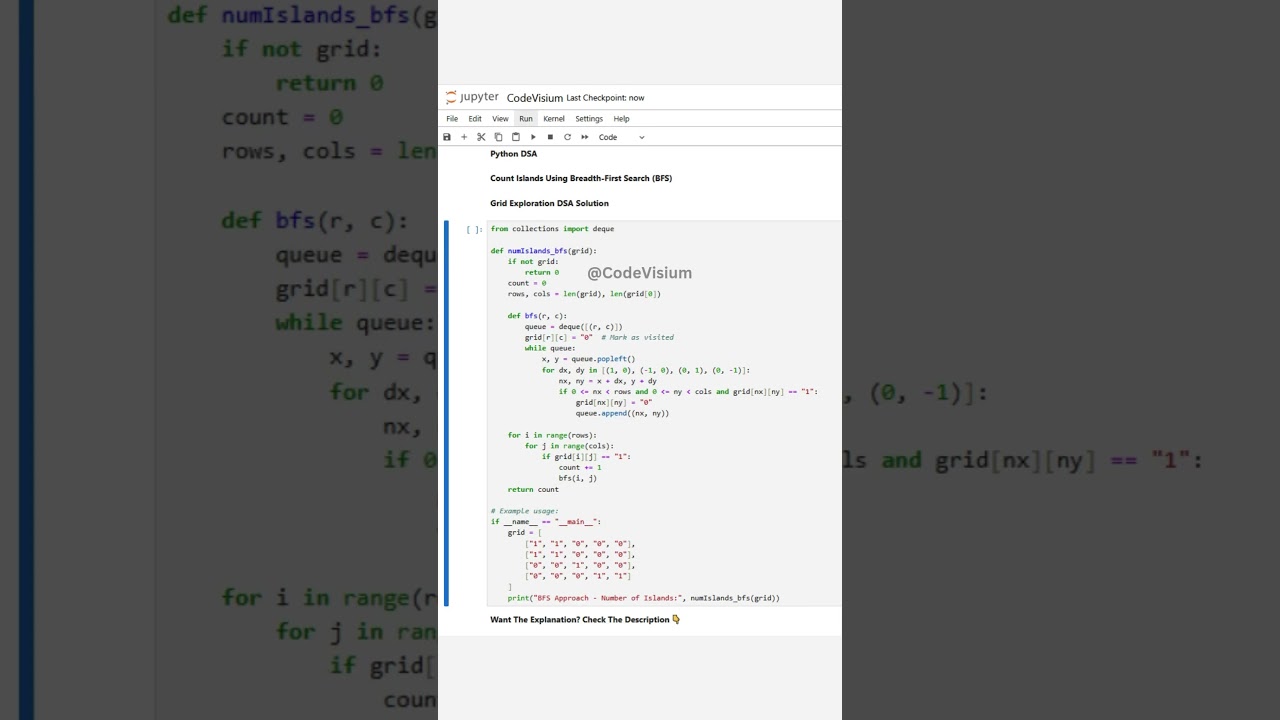The width and height of the screenshot is (1280, 720).
Task: Save the notebook with the floppy disk icon
Action: [447, 137]
